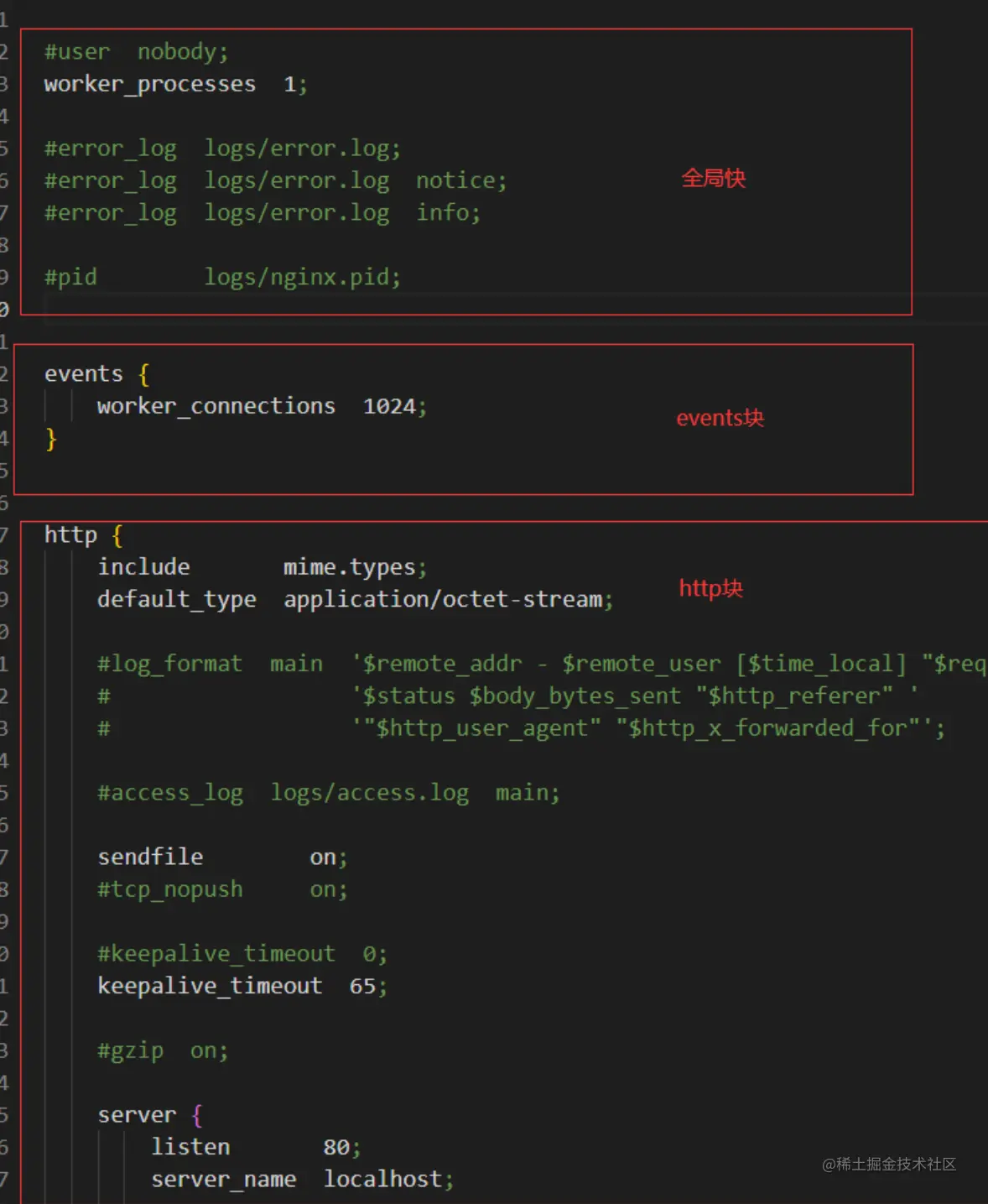988x1204 pixels.
Task: Click the '#gzip' commented directive
Action: tap(130, 1050)
